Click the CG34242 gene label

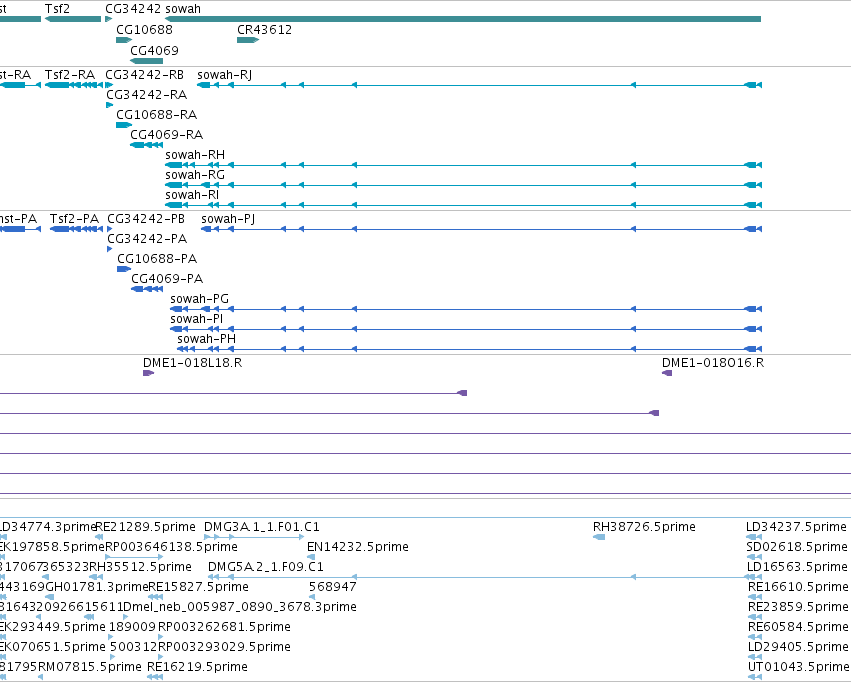tap(133, 9)
